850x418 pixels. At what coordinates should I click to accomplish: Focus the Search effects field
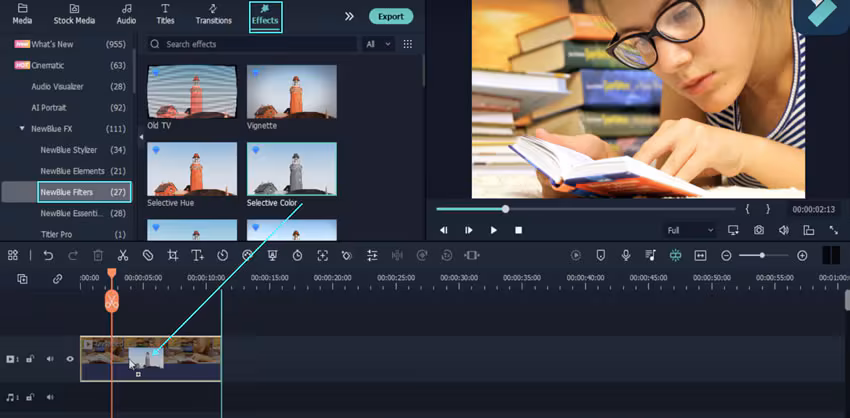point(252,44)
